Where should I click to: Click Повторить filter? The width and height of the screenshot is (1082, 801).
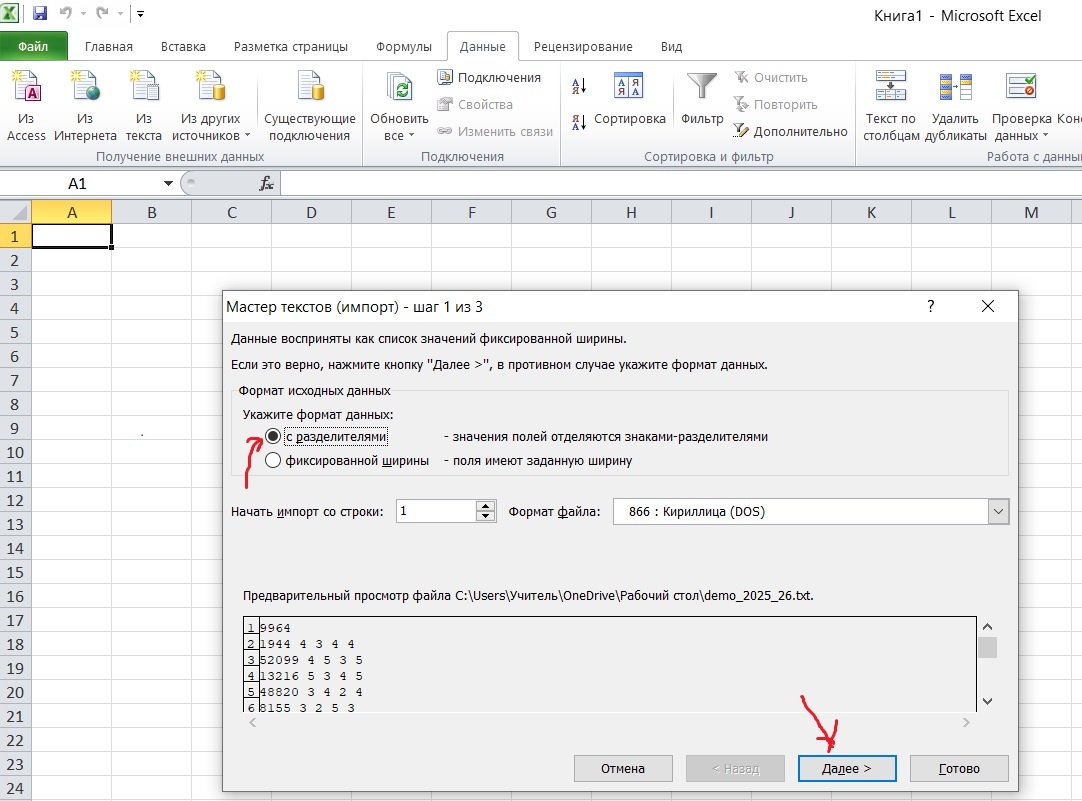coord(776,104)
